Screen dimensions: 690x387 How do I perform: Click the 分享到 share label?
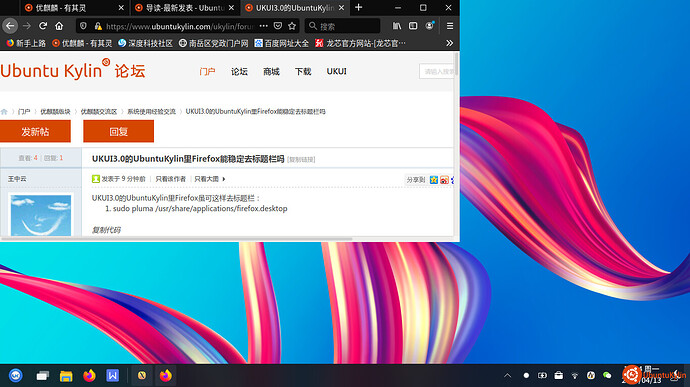pyautogui.click(x=415, y=180)
